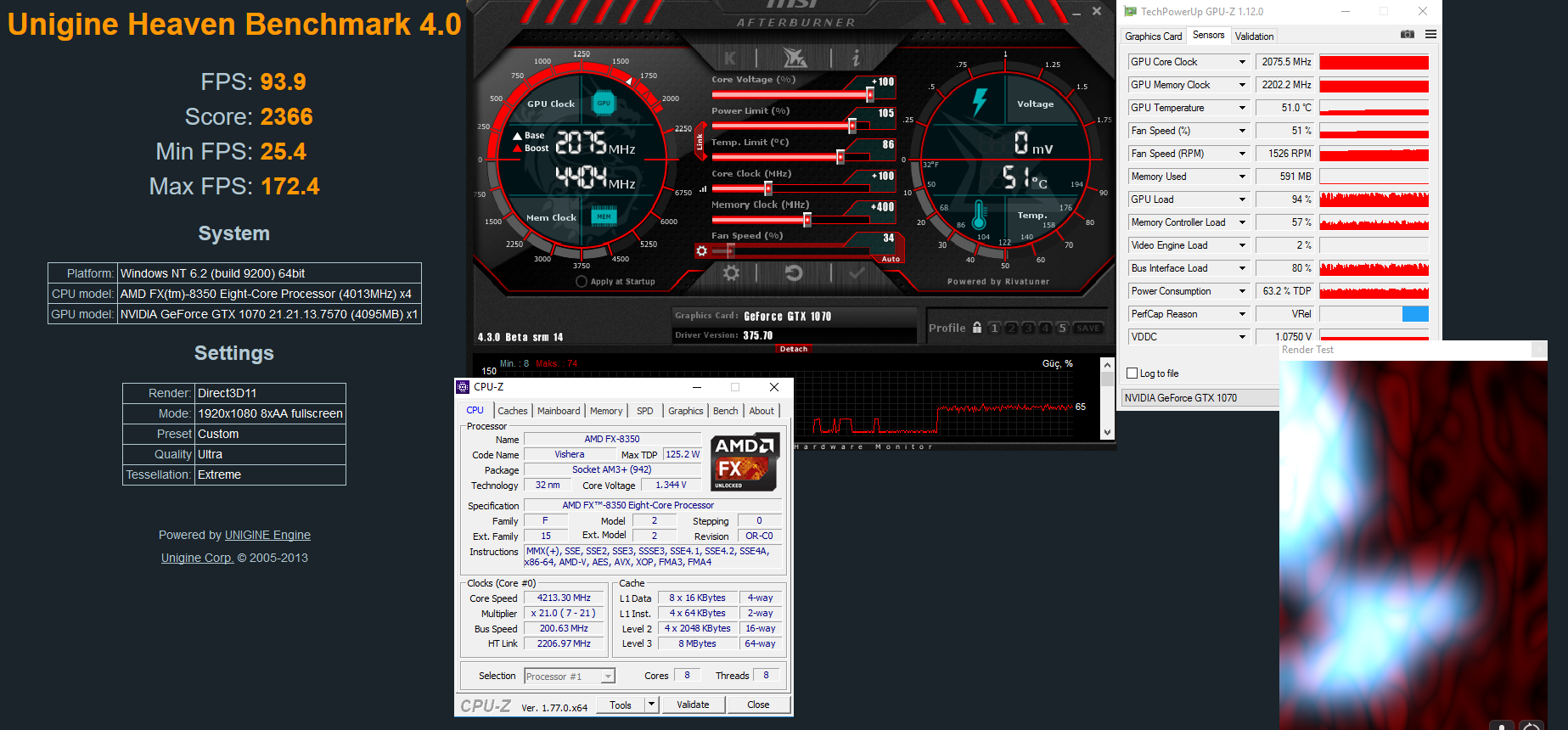Screen dimensions: 1568x730
Task: Click the Power Limit slider handle
Action: [852, 126]
